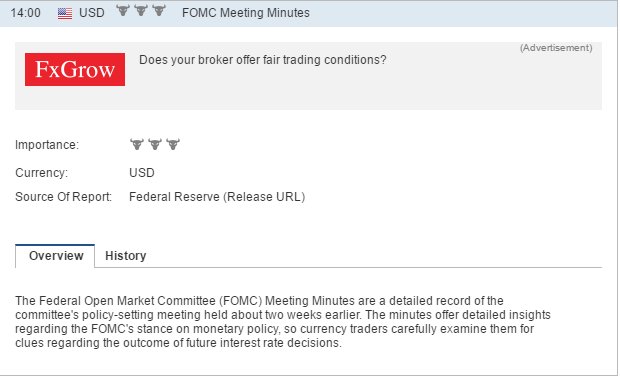
Task: Click the middle bull icon beside Importance
Action: coord(155,144)
